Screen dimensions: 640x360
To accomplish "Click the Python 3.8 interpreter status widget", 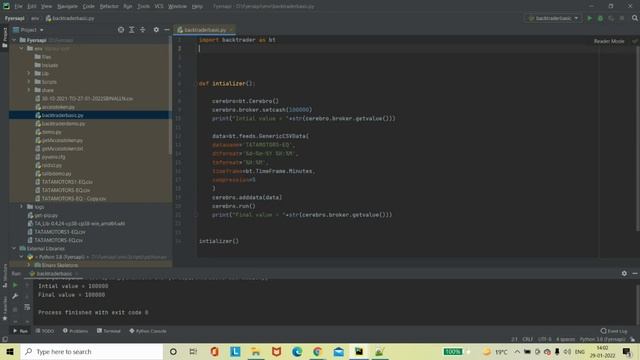I will point(602,339).
